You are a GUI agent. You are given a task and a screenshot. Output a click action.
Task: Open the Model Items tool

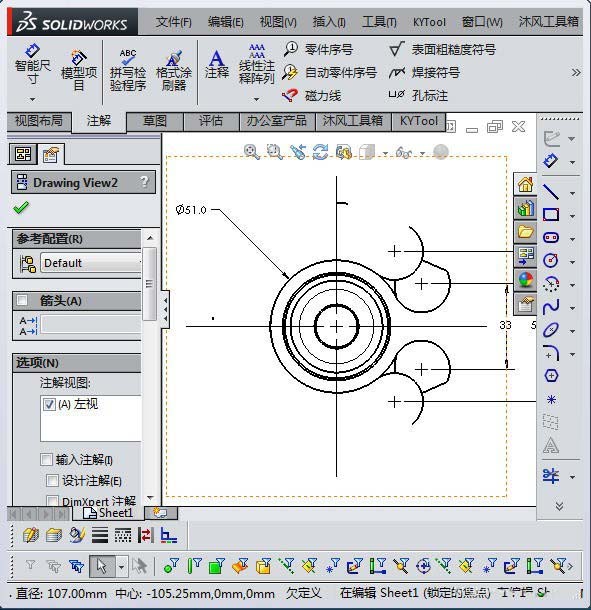(79, 70)
